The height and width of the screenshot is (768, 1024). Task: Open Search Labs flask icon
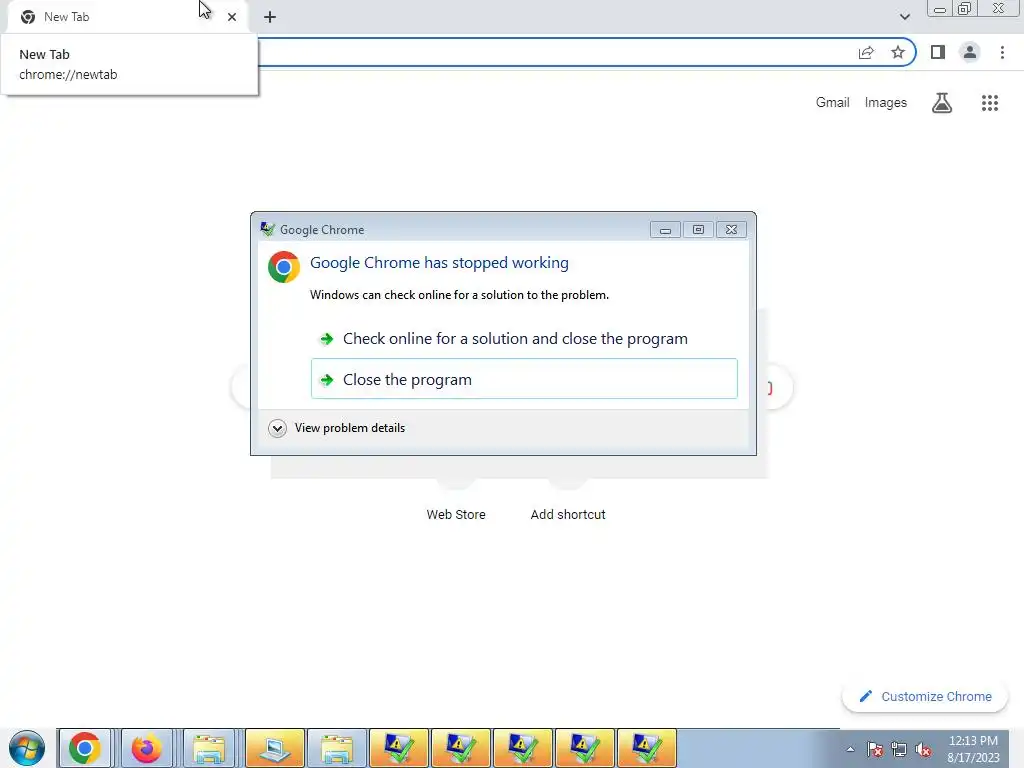pos(942,103)
